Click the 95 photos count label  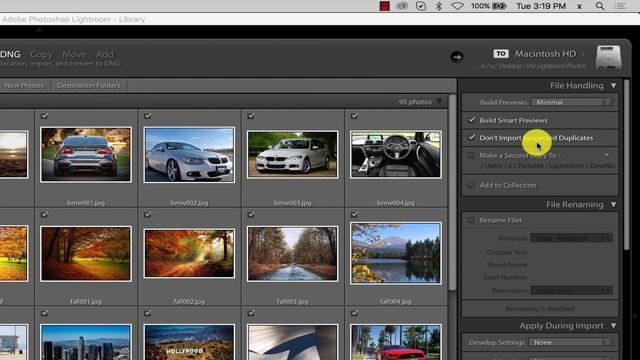415,102
